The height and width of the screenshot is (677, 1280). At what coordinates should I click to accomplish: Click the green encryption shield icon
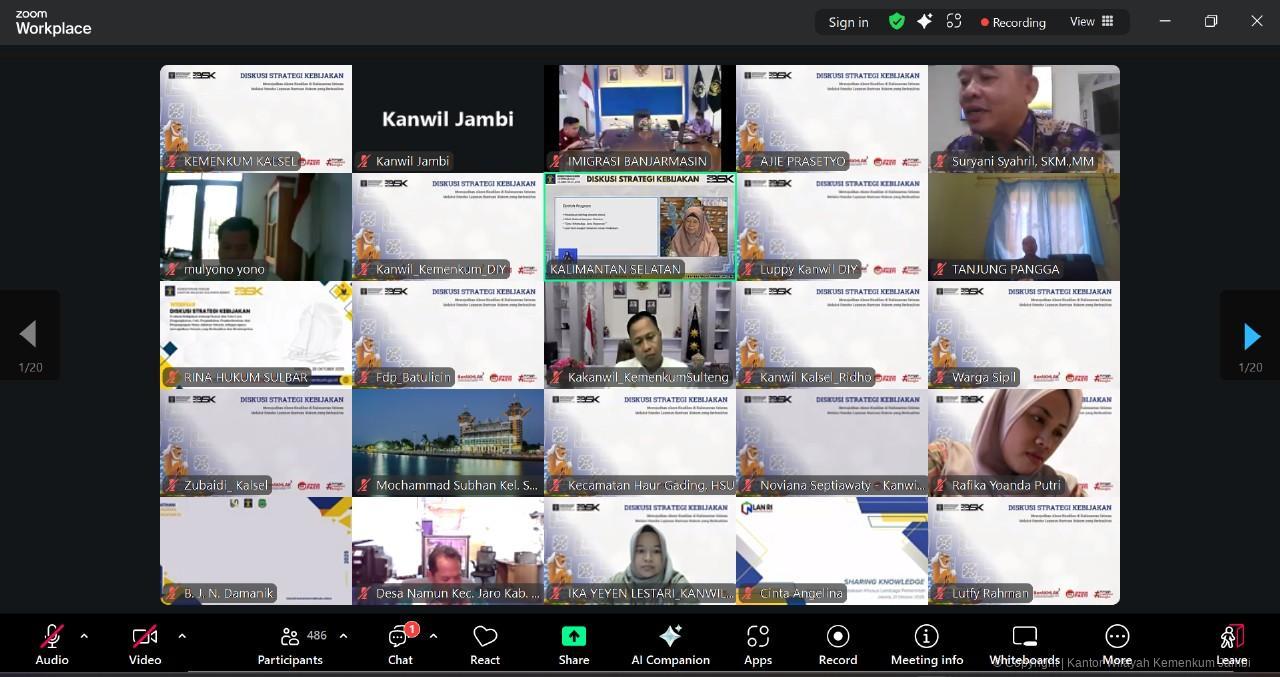click(x=897, y=21)
